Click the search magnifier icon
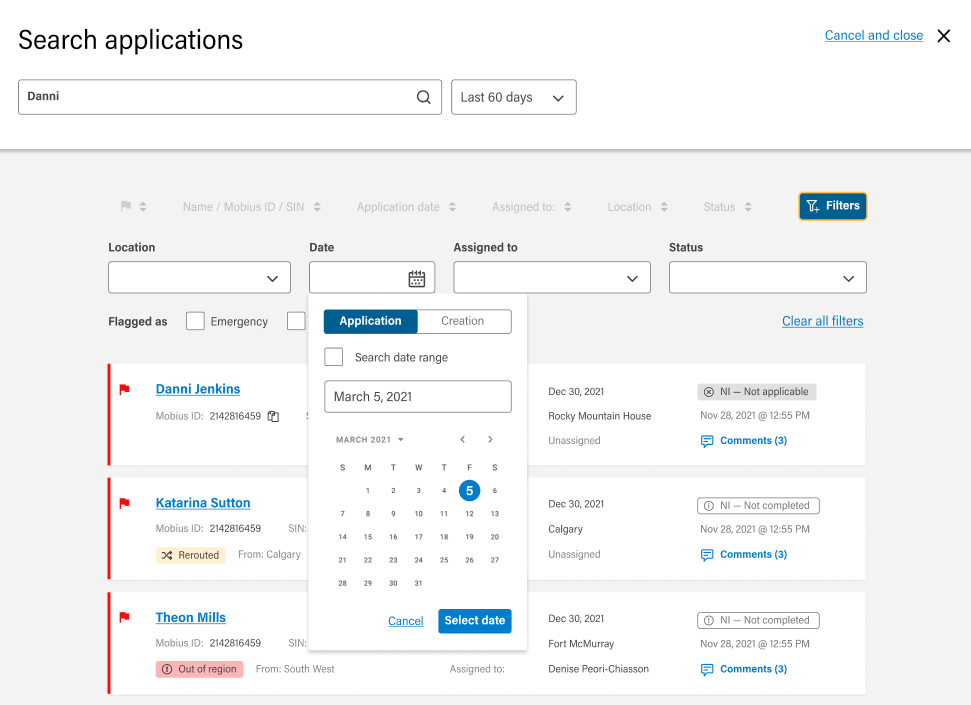Screen dimensions: 971x705 424,97
